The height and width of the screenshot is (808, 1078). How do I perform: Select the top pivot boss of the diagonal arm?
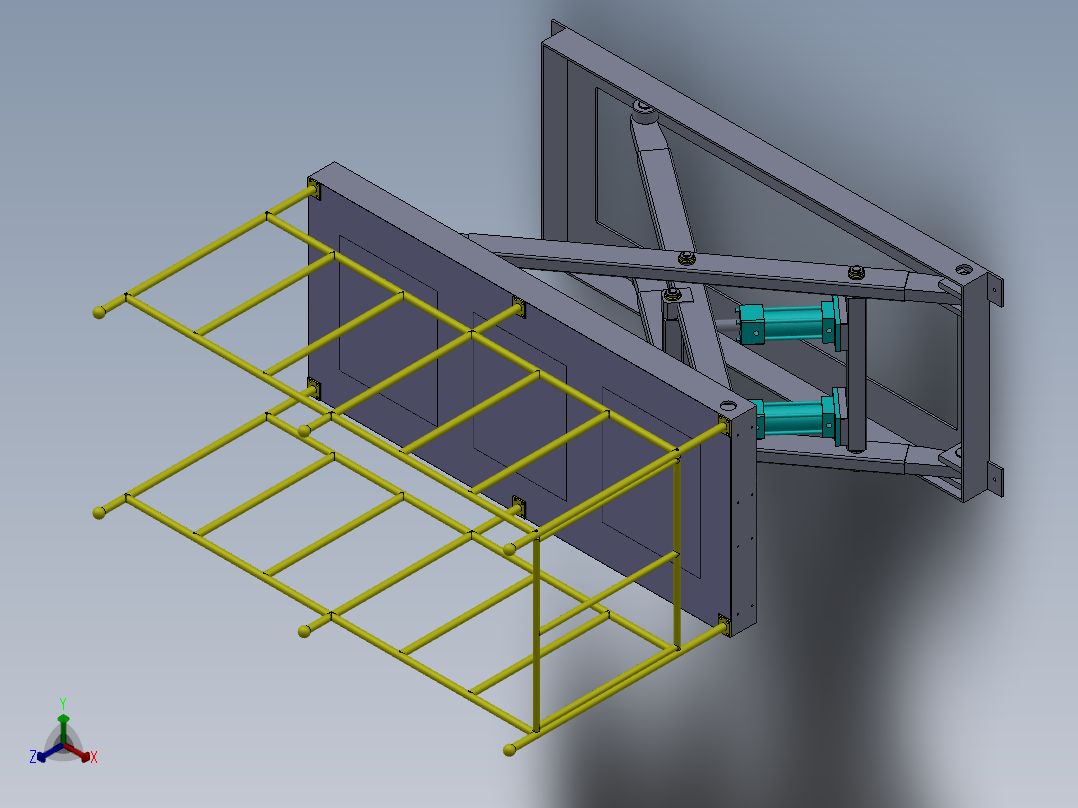tap(644, 110)
